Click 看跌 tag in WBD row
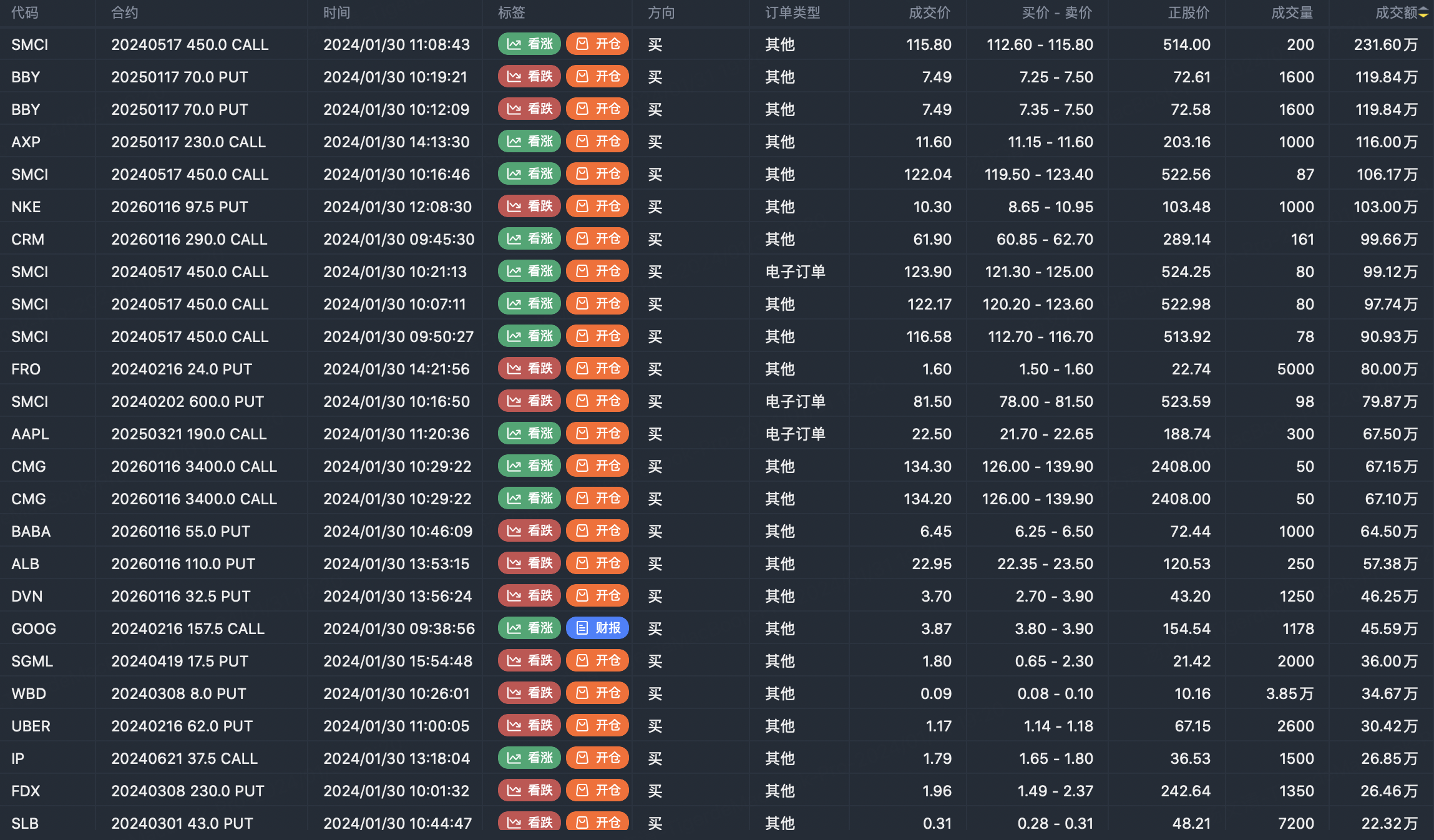Viewport: 1434px width, 840px height. click(530, 693)
